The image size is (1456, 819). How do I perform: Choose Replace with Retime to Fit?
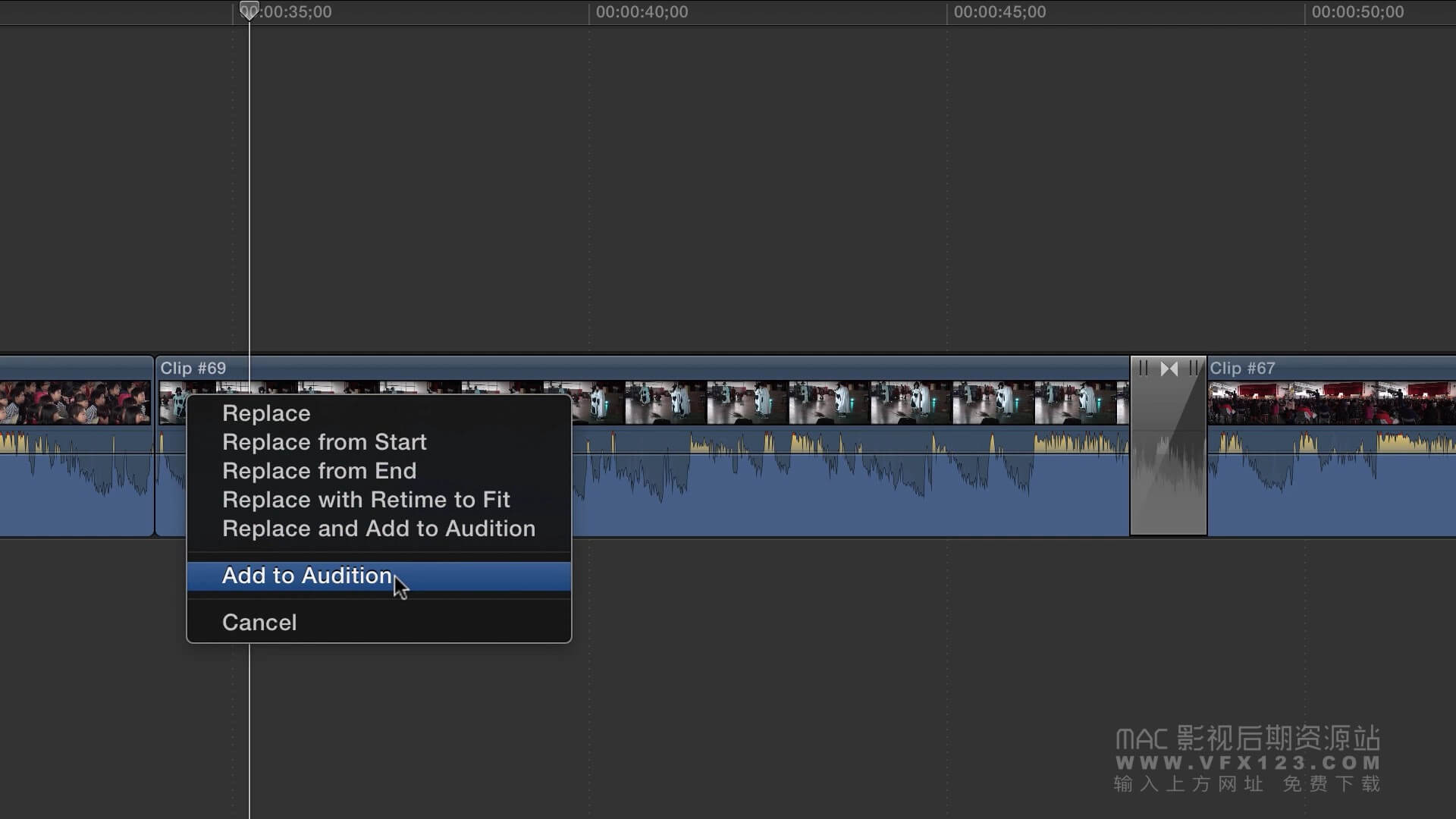pyautogui.click(x=378, y=500)
